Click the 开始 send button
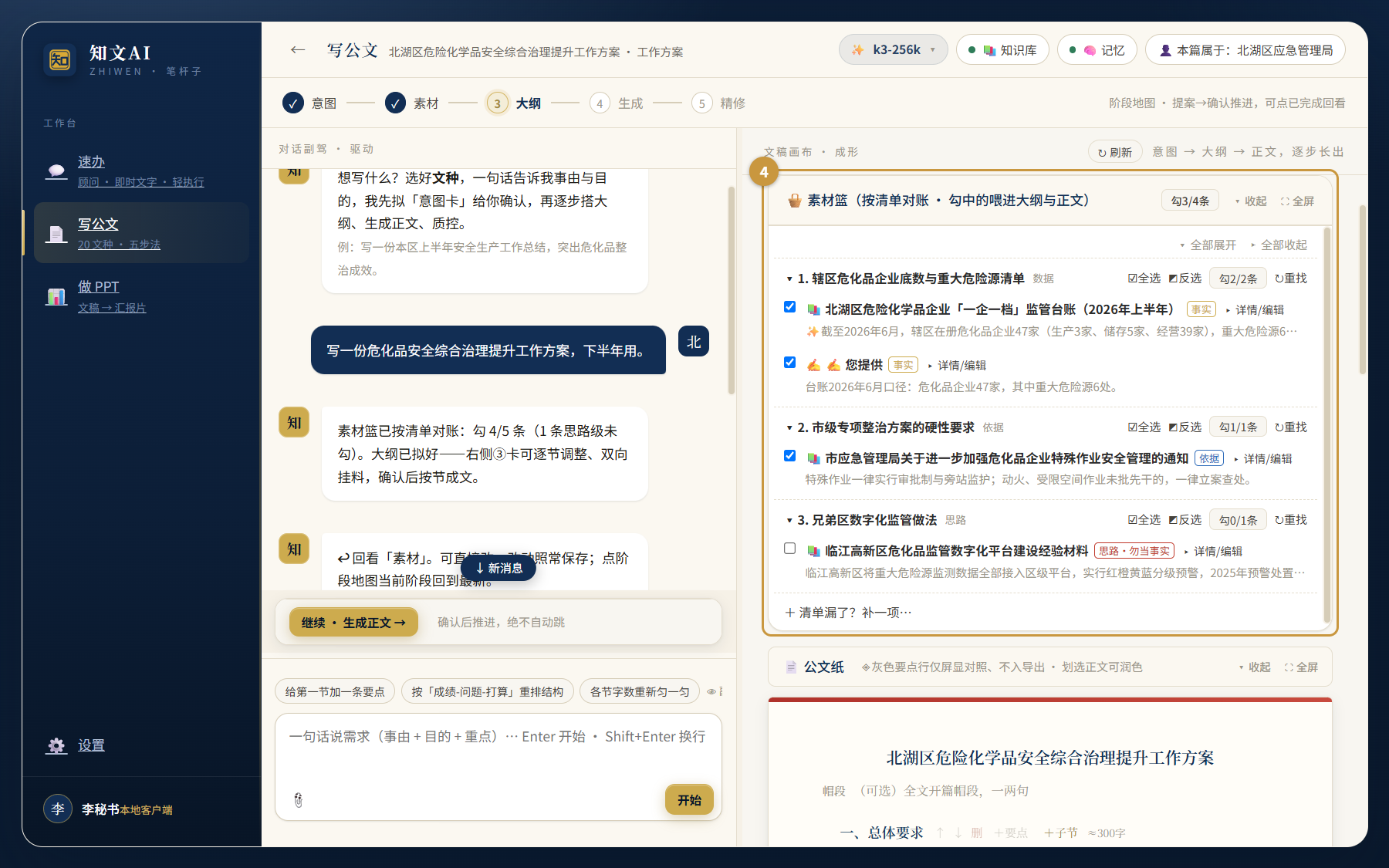This screenshot has height=868, width=1389. pos(689,800)
